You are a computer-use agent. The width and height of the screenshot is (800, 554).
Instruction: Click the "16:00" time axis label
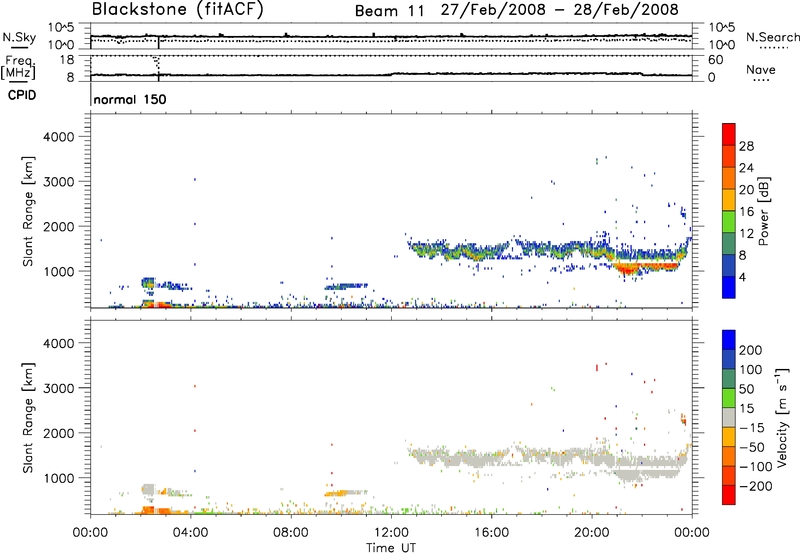(491, 533)
